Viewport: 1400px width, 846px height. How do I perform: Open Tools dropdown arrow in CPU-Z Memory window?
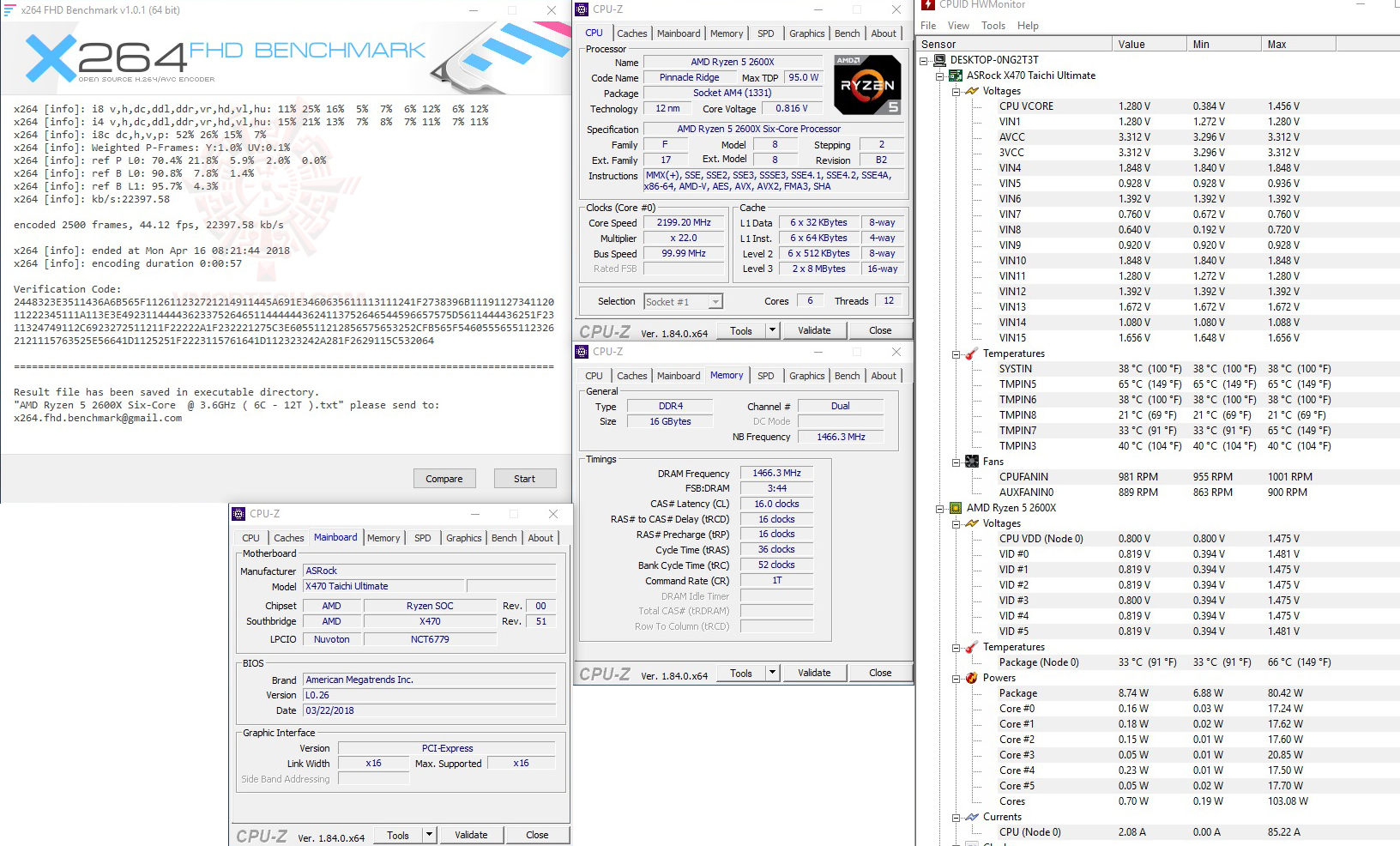(772, 673)
